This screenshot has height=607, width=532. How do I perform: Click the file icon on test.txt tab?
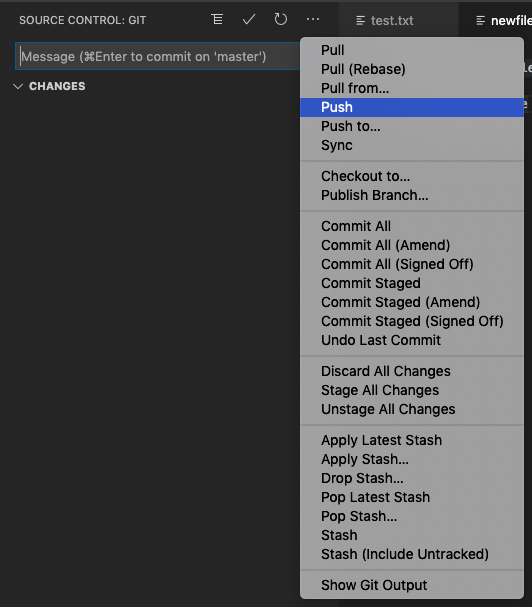[360, 21]
